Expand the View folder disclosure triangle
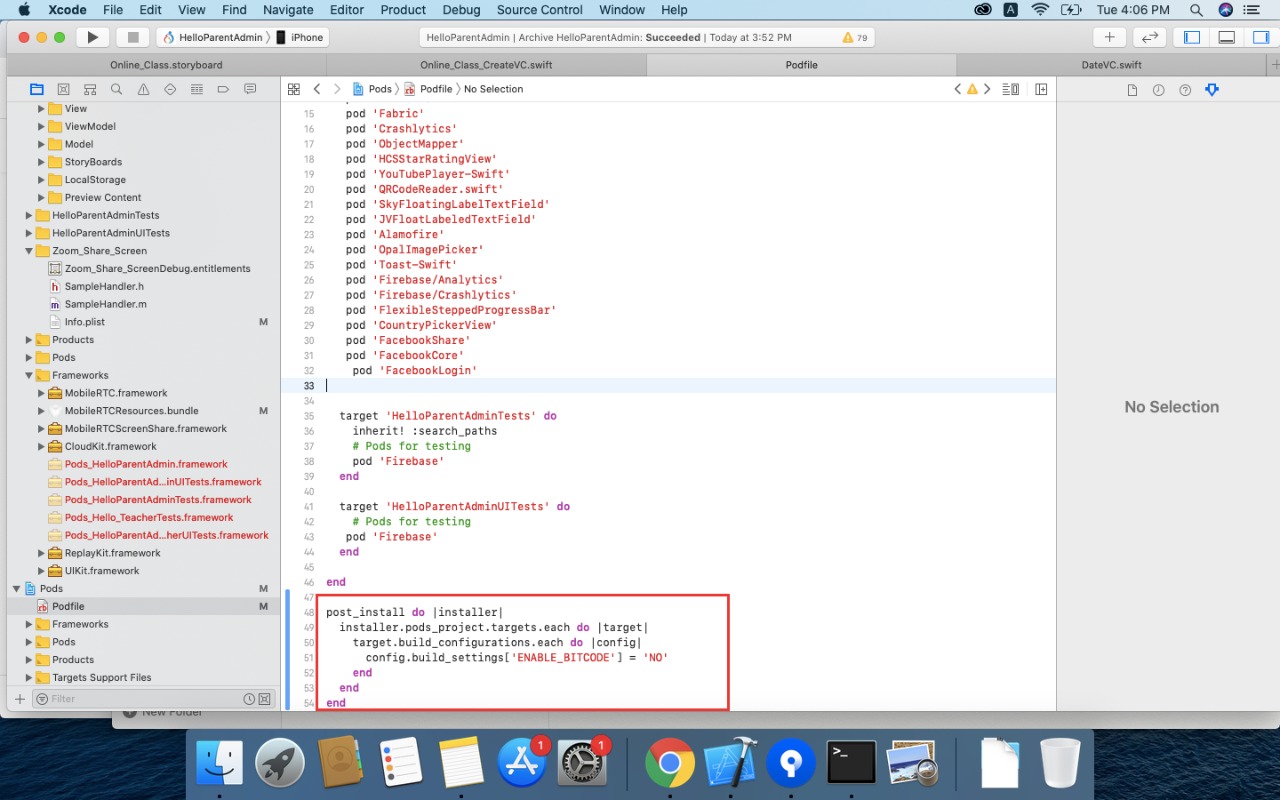 click(x=41, y=109)
